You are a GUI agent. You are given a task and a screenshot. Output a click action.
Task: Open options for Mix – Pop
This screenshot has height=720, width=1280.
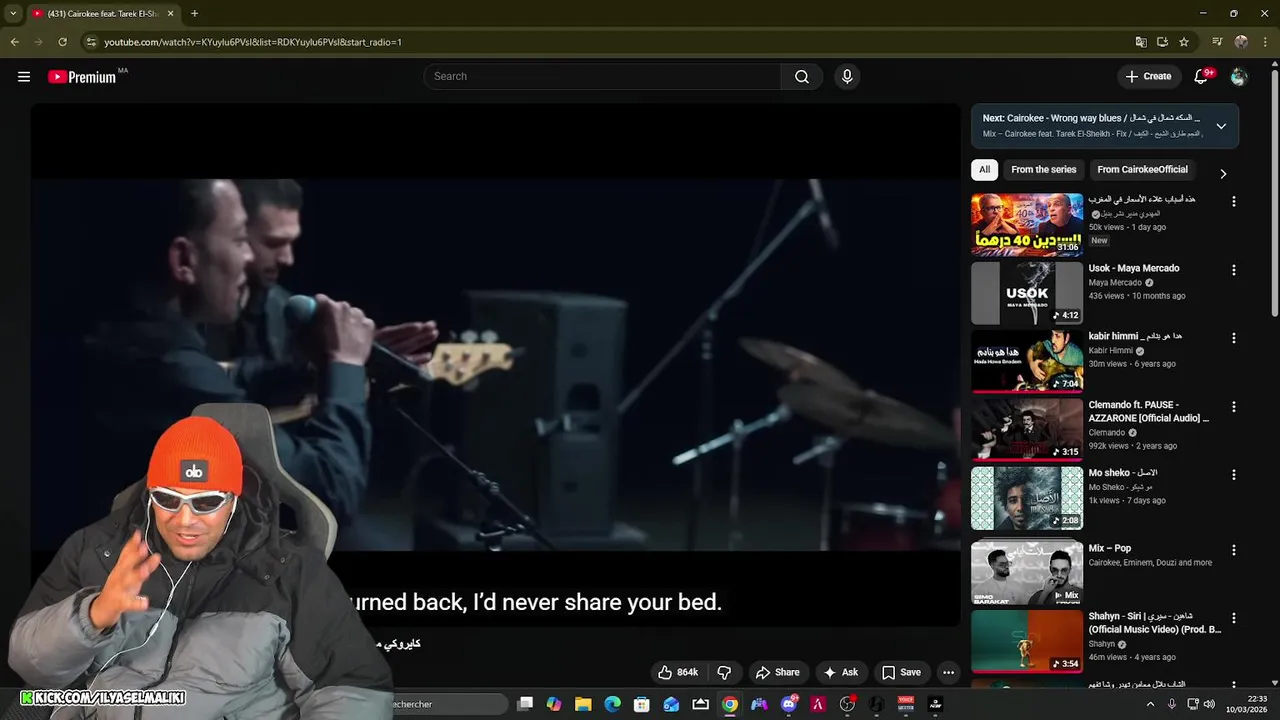pyautogui.click(x=1233, y=550)
